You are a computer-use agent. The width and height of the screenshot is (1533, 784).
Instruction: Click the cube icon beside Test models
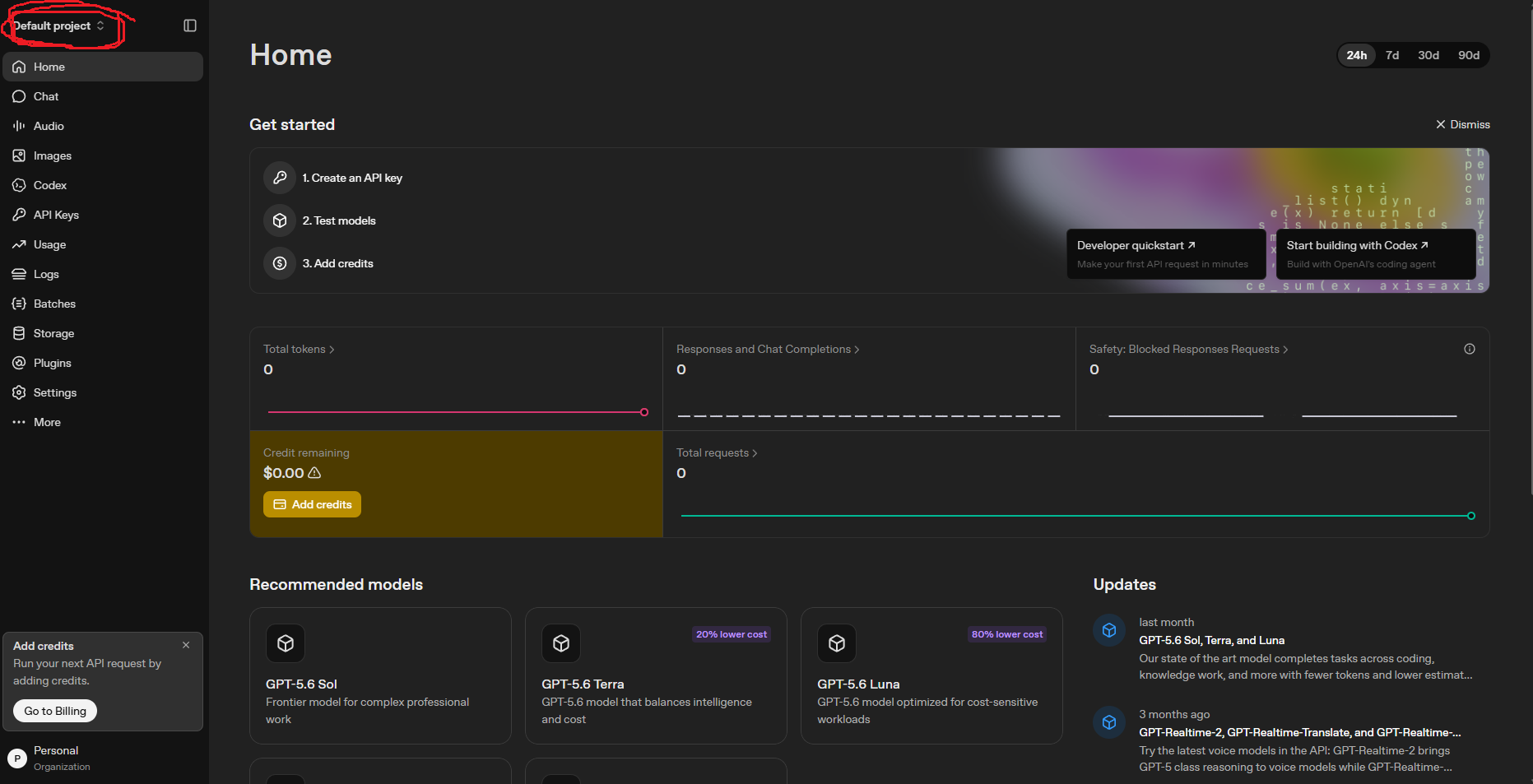(x=280, y=220)
